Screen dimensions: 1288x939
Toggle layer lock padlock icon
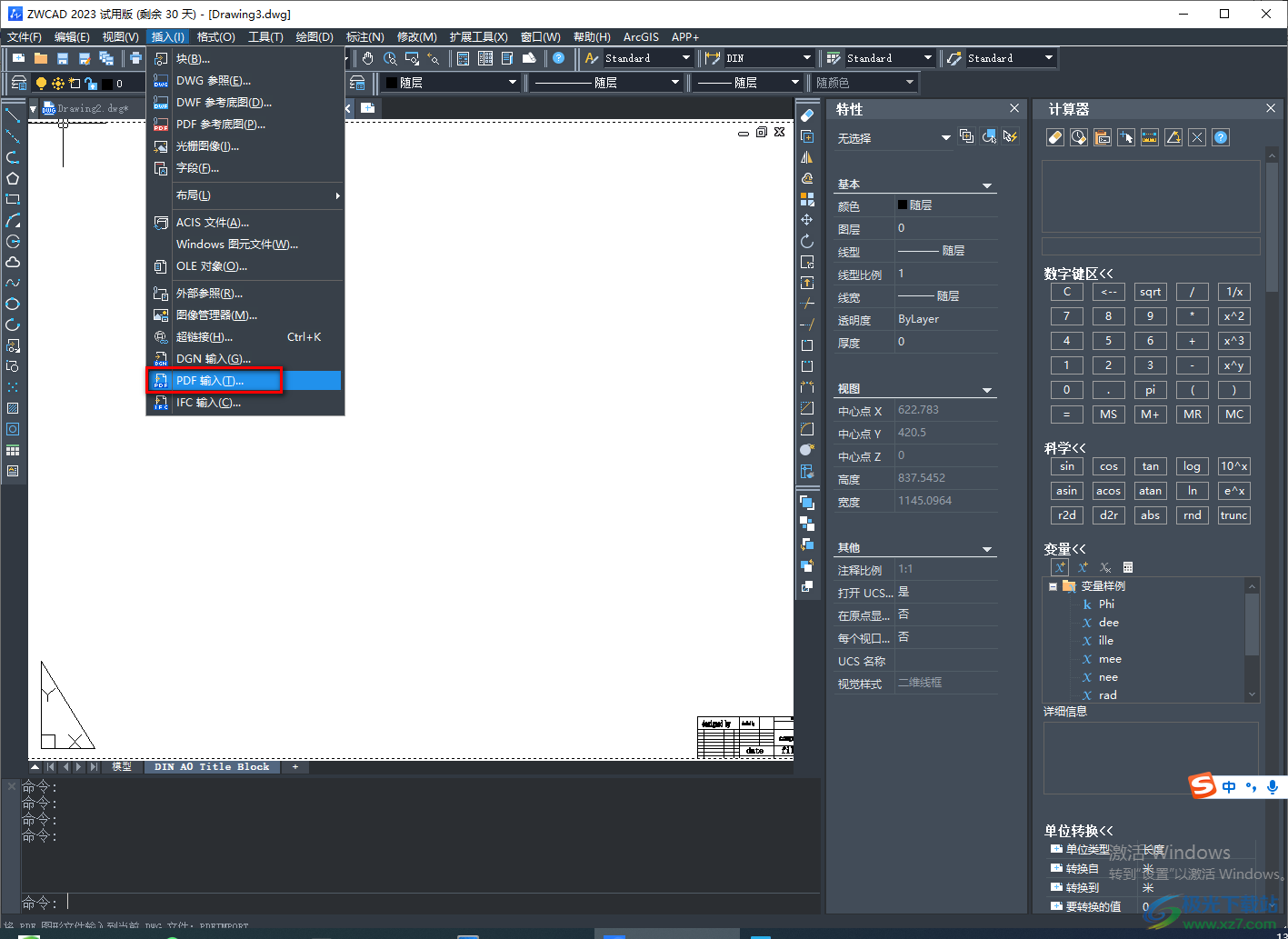[91, 83]
